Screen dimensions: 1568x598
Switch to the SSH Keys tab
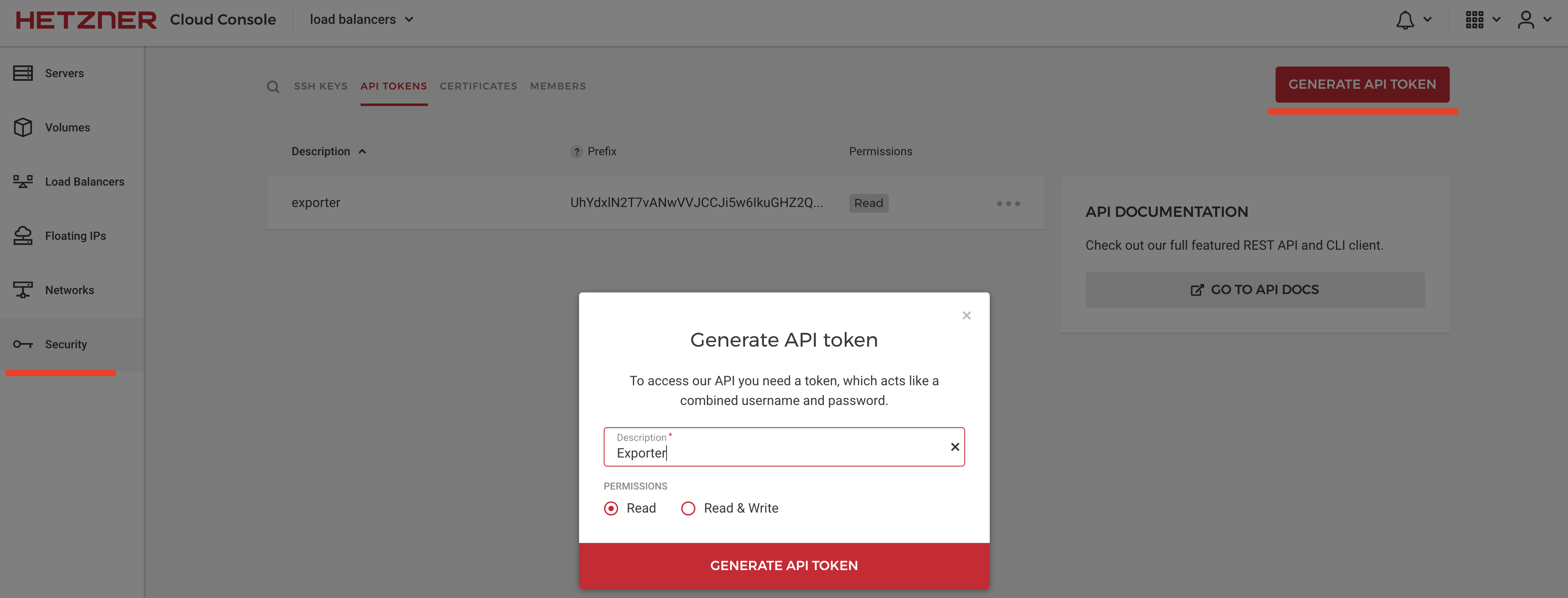click(x=320, y=87)
